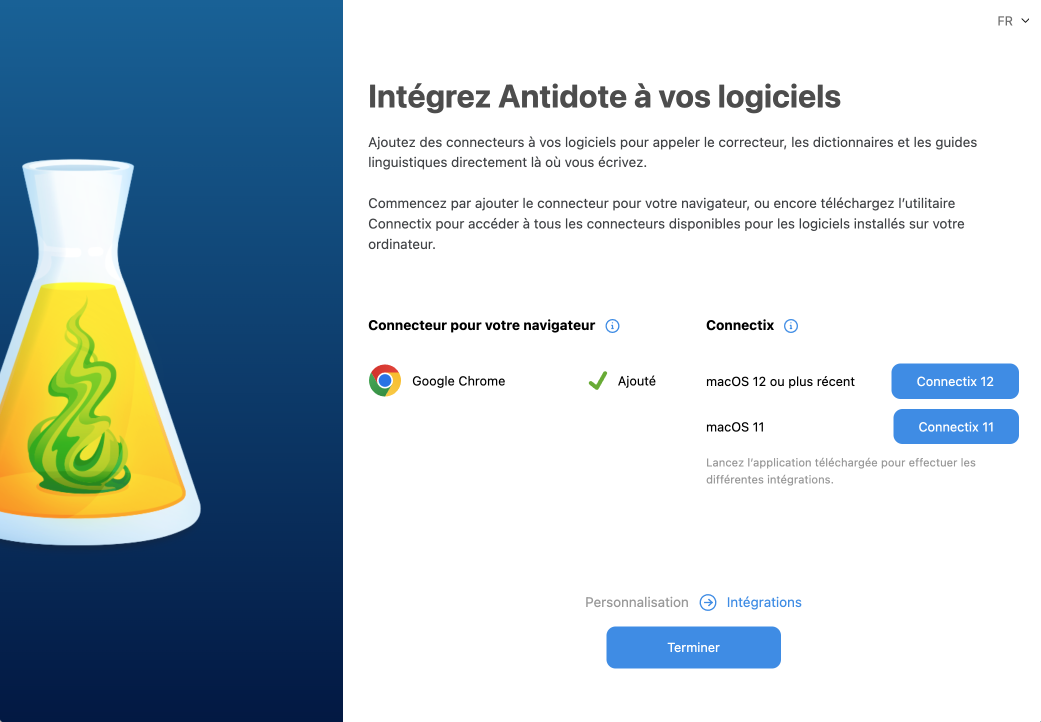The image size is (1041, 722).
Task: Open info icon beside browser connector heading
Action: click(x=612, y=326)
